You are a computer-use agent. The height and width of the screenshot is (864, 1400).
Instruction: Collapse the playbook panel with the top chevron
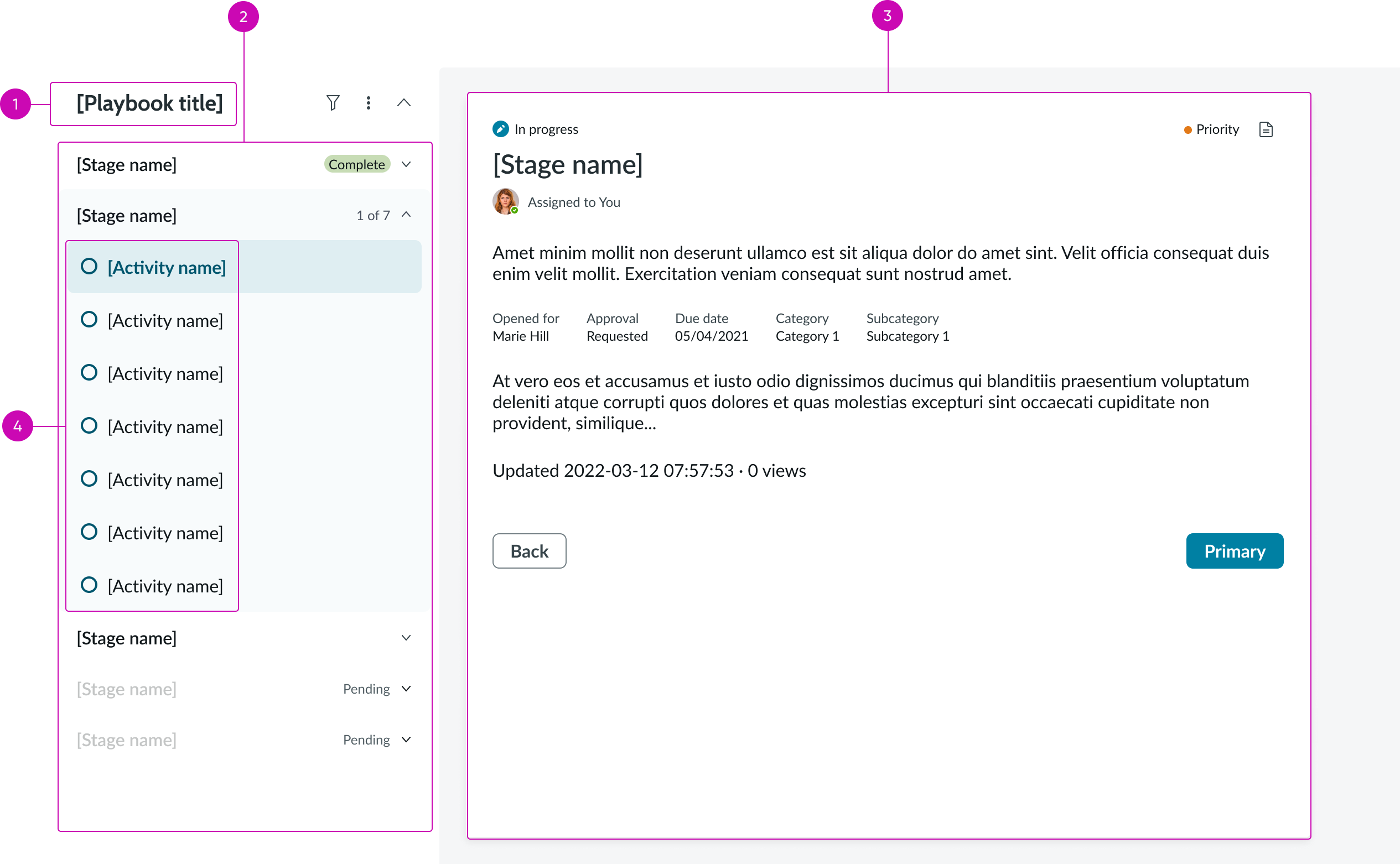point(403,103)
